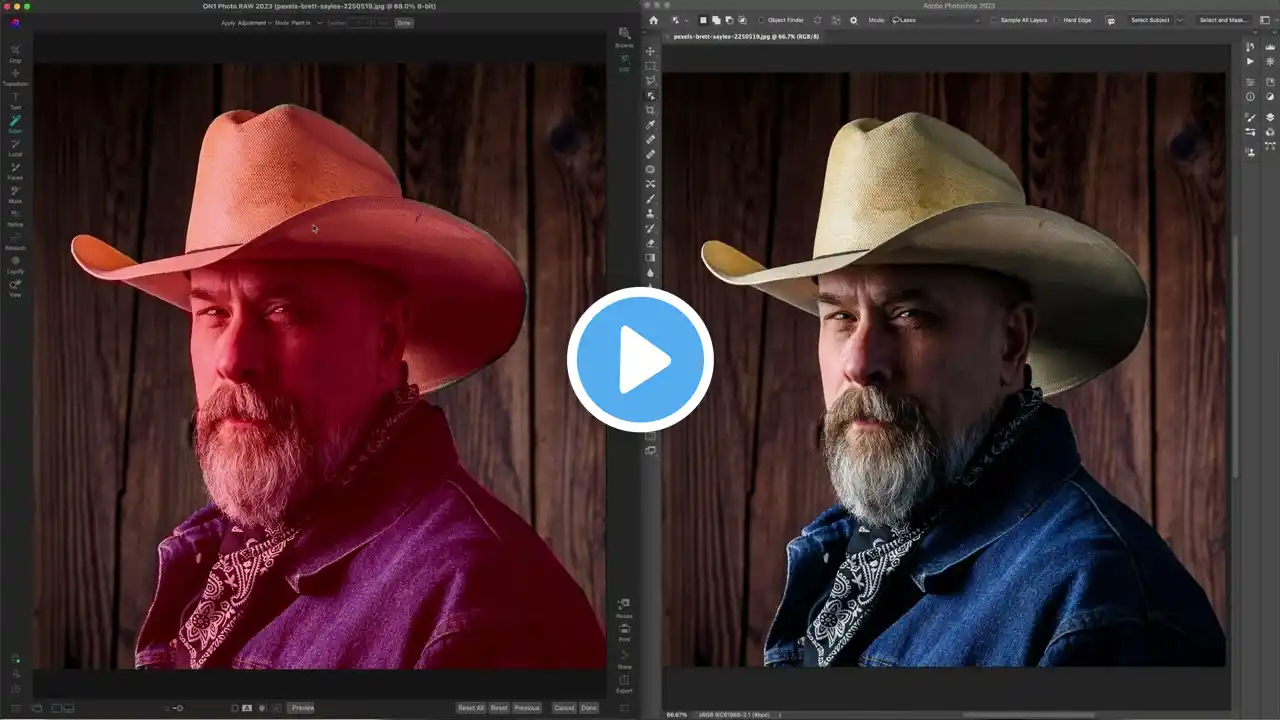Image resolution: width=1280 pixels, height=720 pixels.
Task: Click the Select and Mask button
Action: click(x=1223, y=20)
